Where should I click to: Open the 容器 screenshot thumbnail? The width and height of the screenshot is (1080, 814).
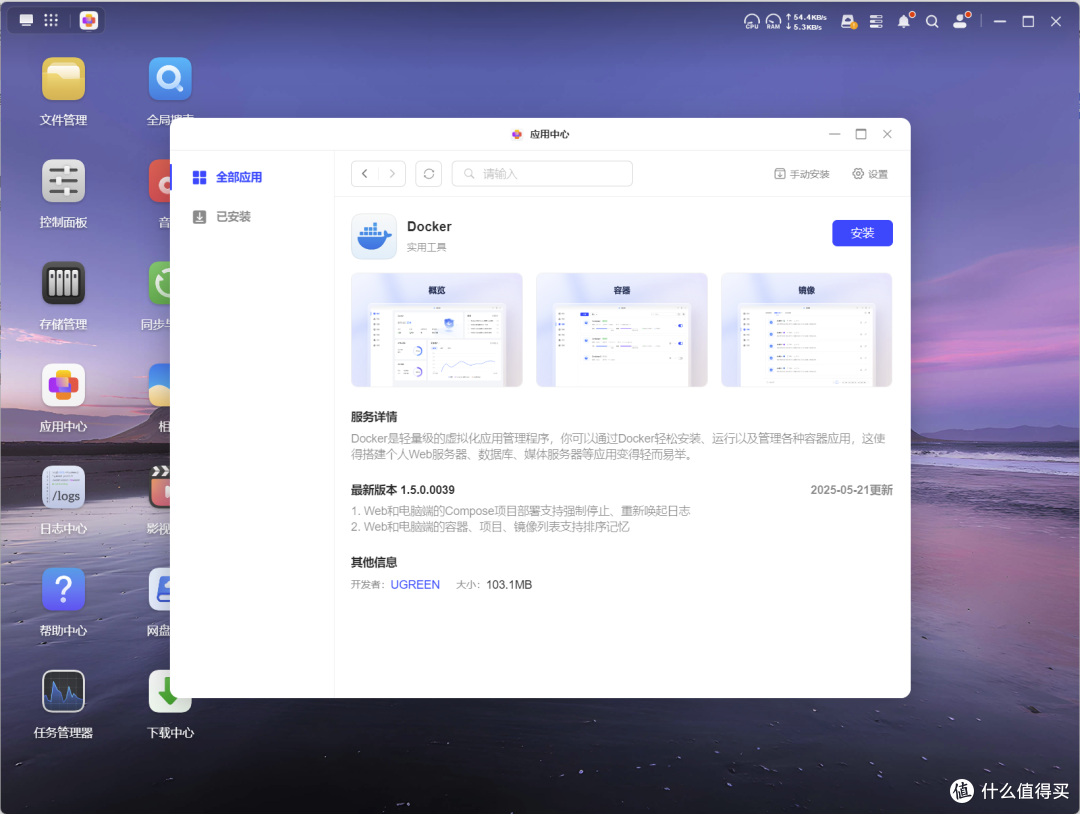point(622,330)
